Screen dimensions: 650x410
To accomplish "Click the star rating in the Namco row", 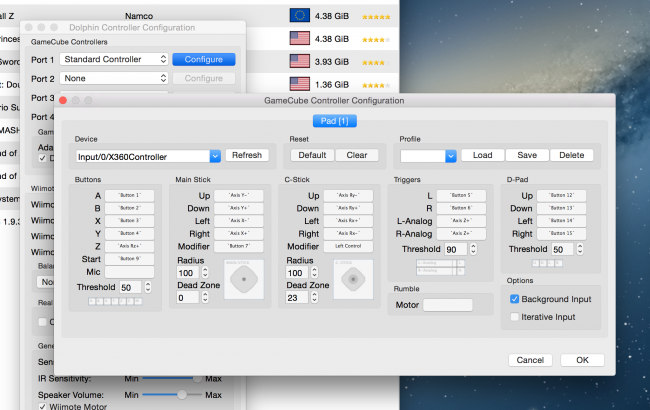I will (376, 17).
